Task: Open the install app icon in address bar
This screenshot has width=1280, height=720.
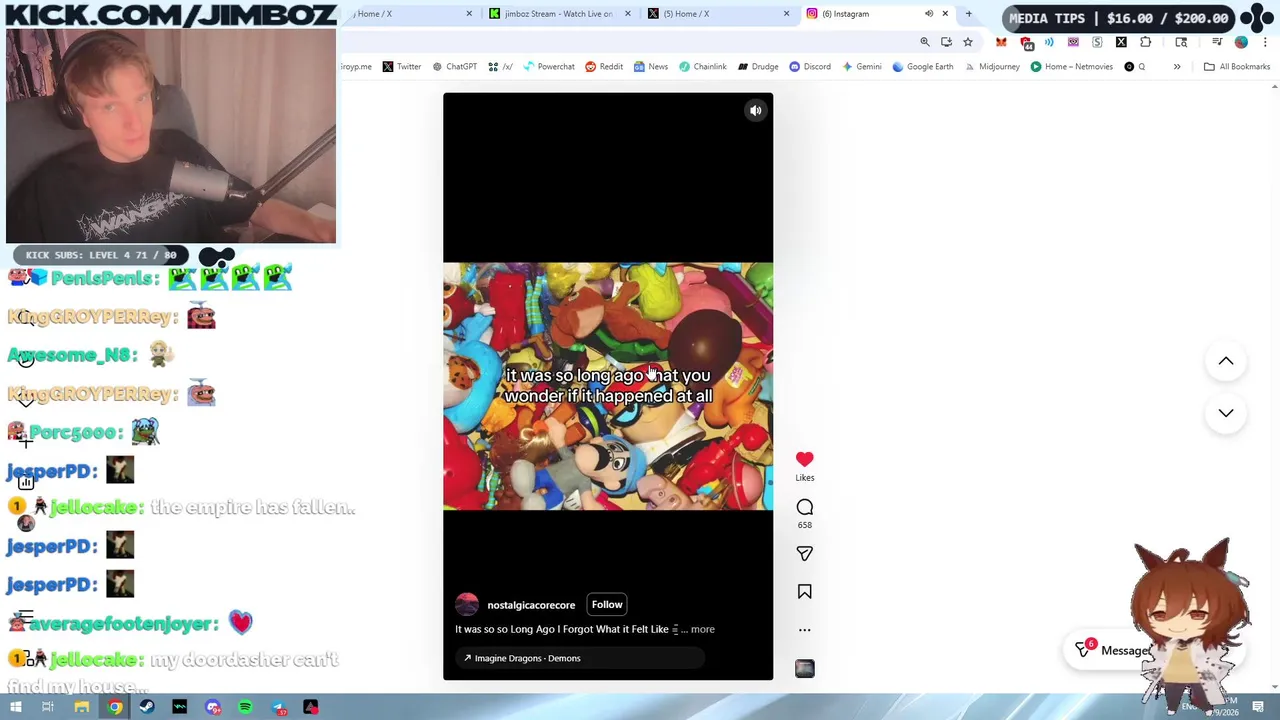Action: [x=946, y=42]
